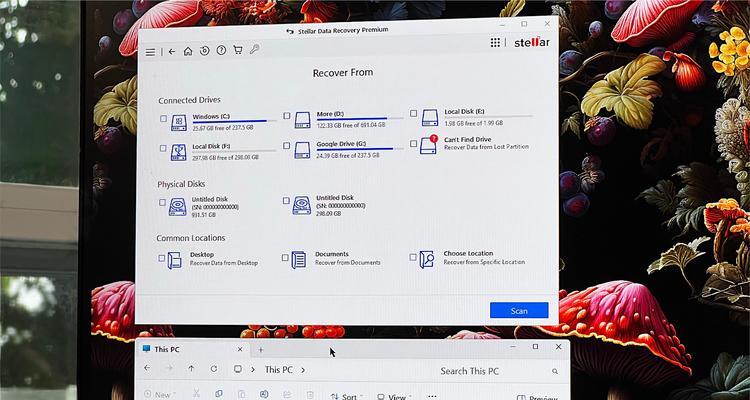Click the Windows (C:) usage bar
This screenshot has width=750, height=400.
click(x=234, y=121)
